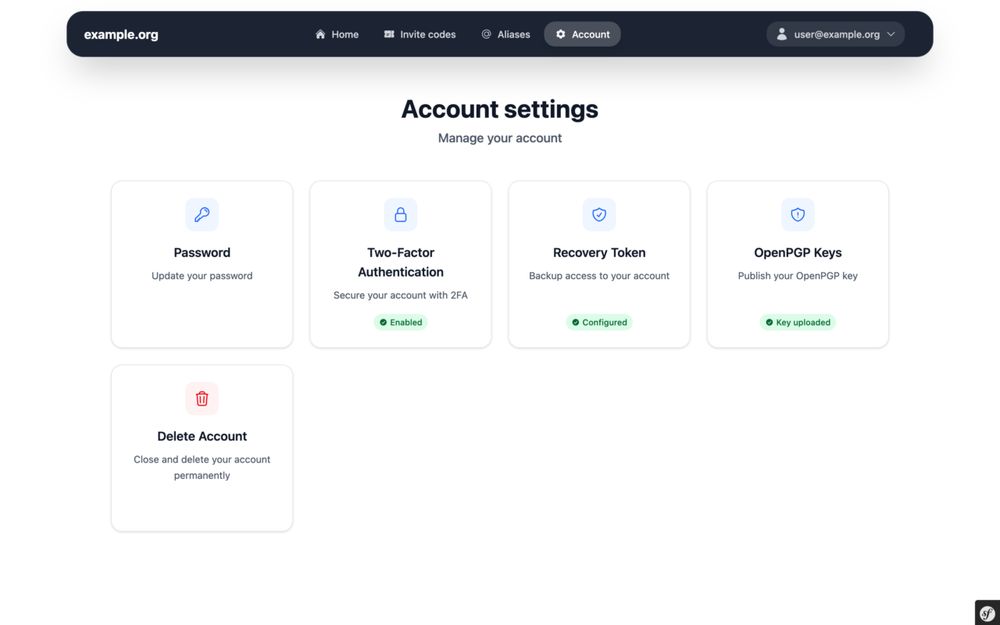Click the 'Account settings' heading
Viewport: 1000px width, 625px height.
point(499,109)
